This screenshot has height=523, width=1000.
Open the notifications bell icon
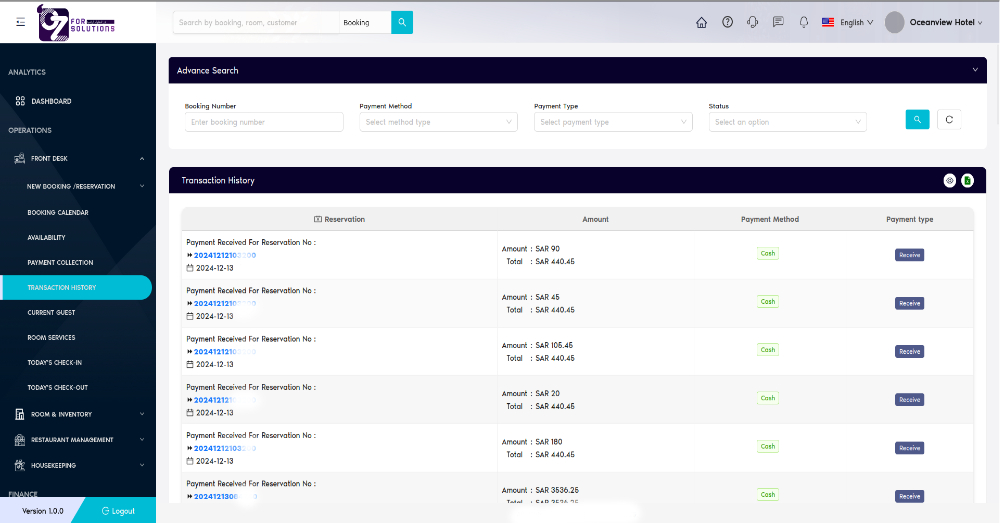point(804,22)
